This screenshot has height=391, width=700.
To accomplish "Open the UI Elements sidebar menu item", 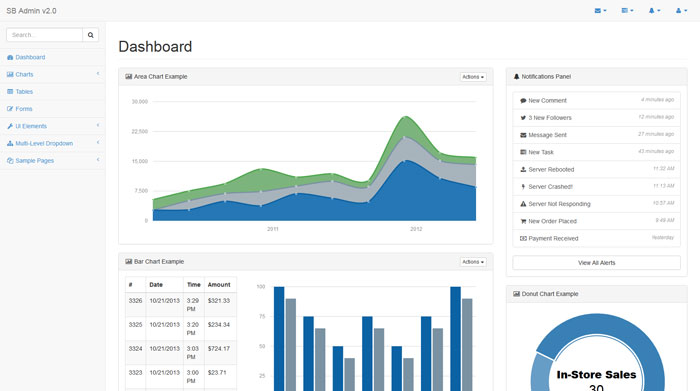I will pos(52,126).
